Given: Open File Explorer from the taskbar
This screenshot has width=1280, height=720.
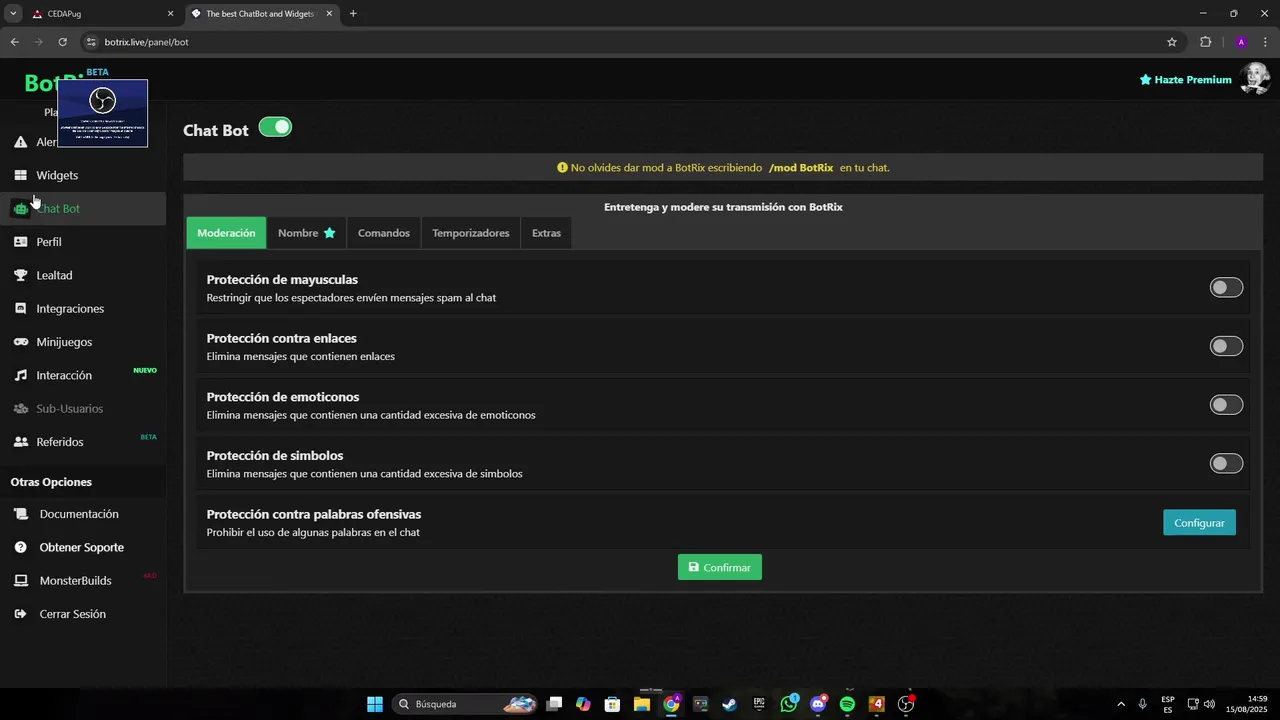Looking at the screenshot, I should coord(642,704).
